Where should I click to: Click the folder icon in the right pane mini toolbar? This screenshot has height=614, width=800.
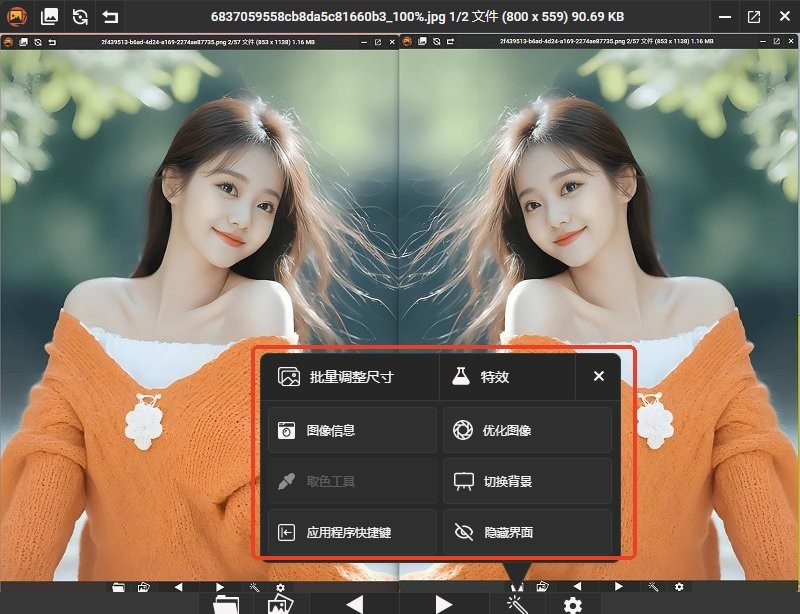517,587
